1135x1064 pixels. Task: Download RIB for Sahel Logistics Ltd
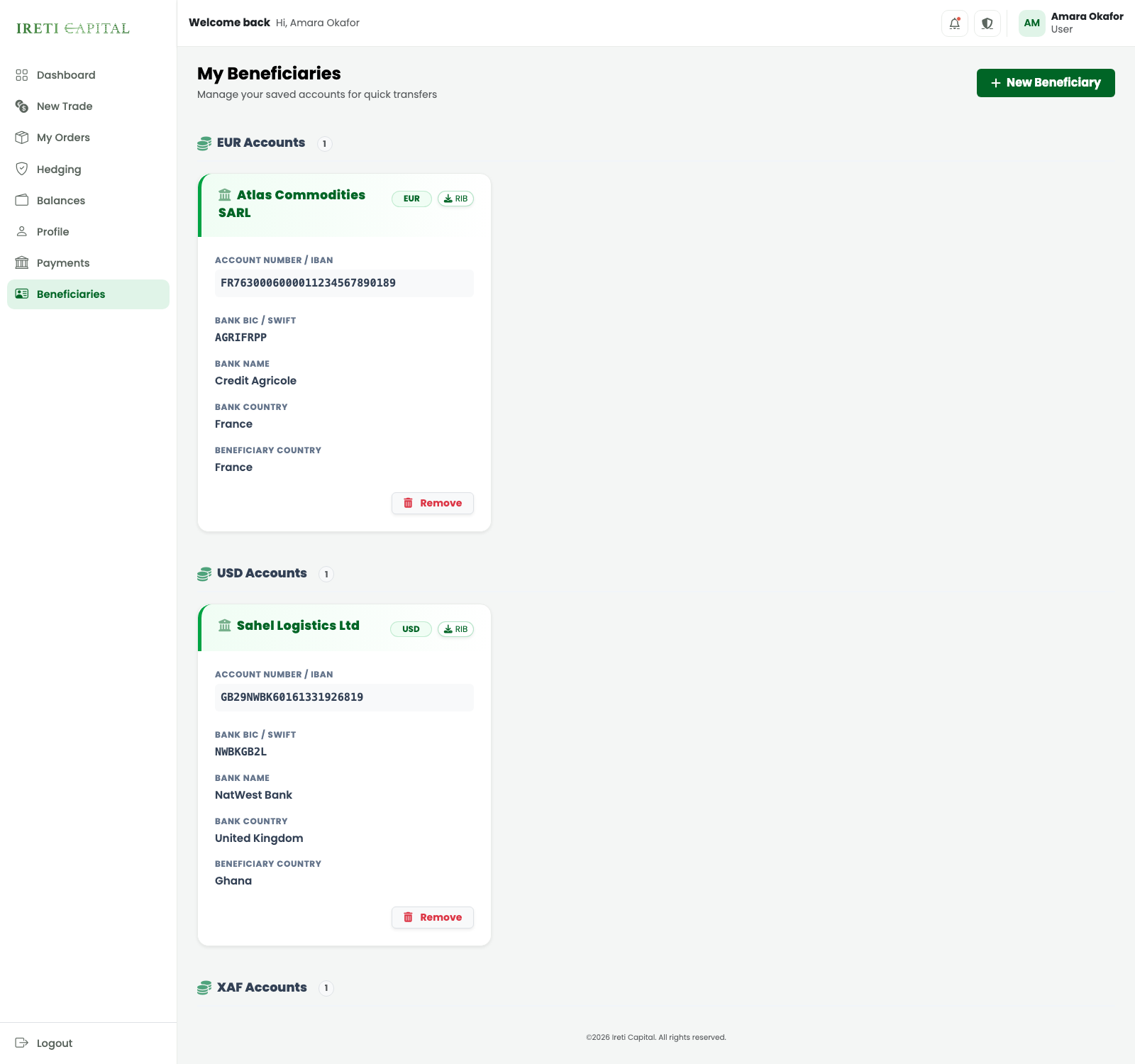(455, 629)
